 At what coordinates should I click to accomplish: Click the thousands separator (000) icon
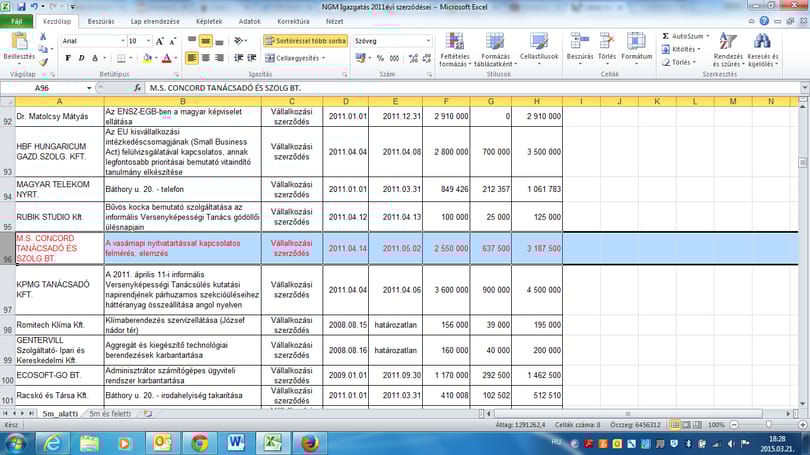(394, 58)
